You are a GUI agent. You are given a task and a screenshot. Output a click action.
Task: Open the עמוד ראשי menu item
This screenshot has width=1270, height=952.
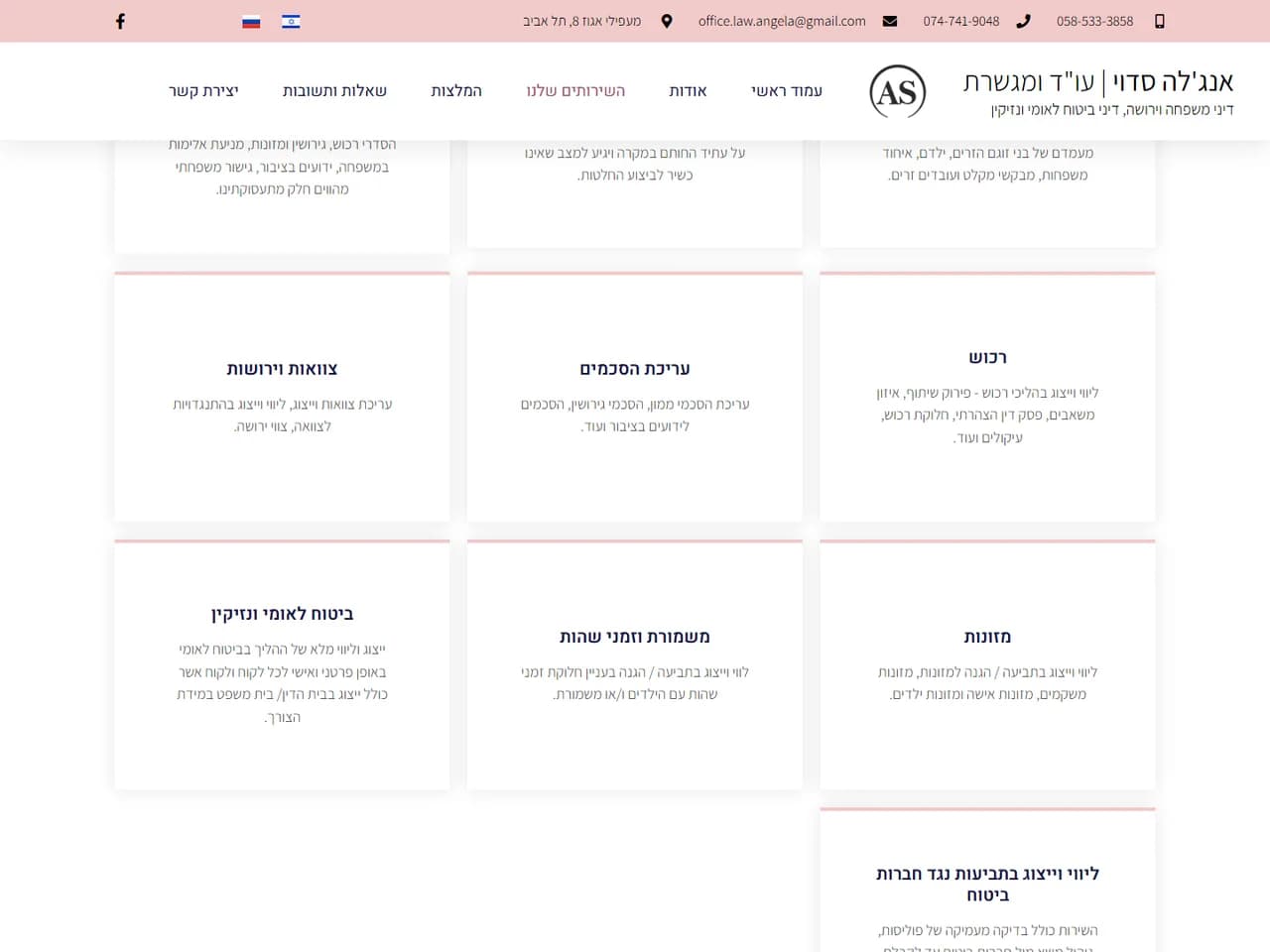(x=787, y=91)
